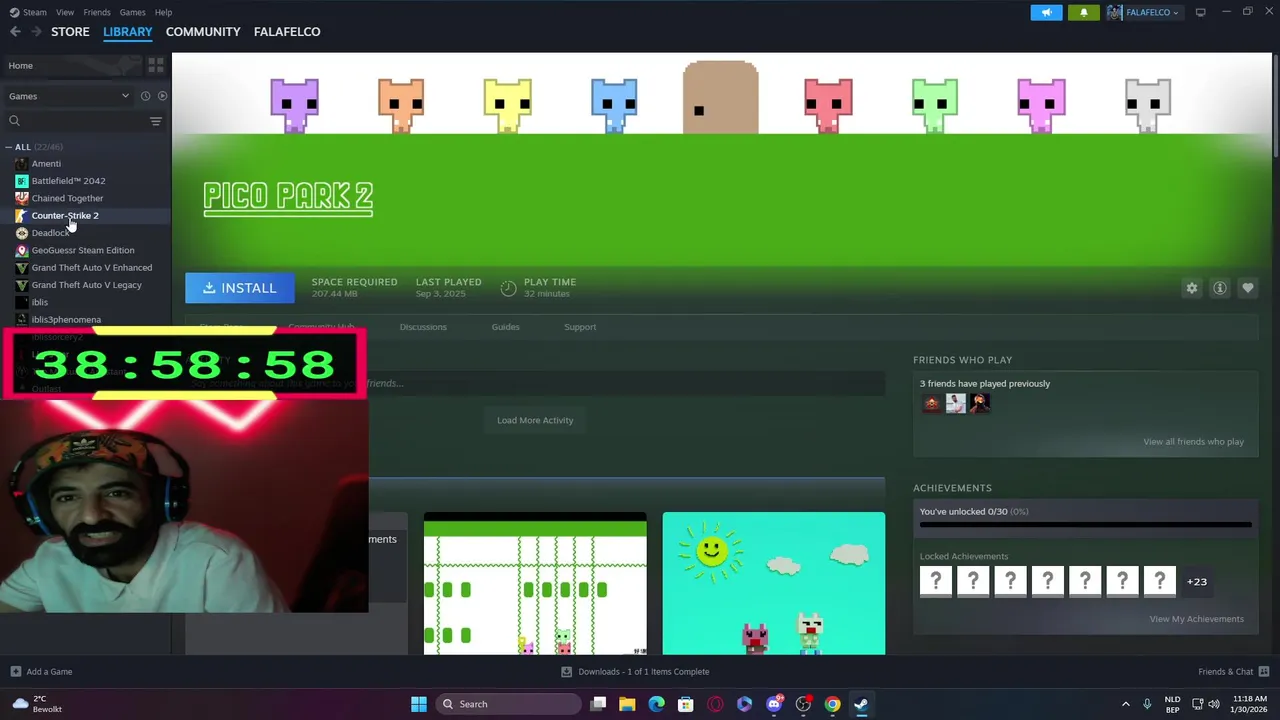
Task: Open the Discussions tab
Action: [423, 327]
